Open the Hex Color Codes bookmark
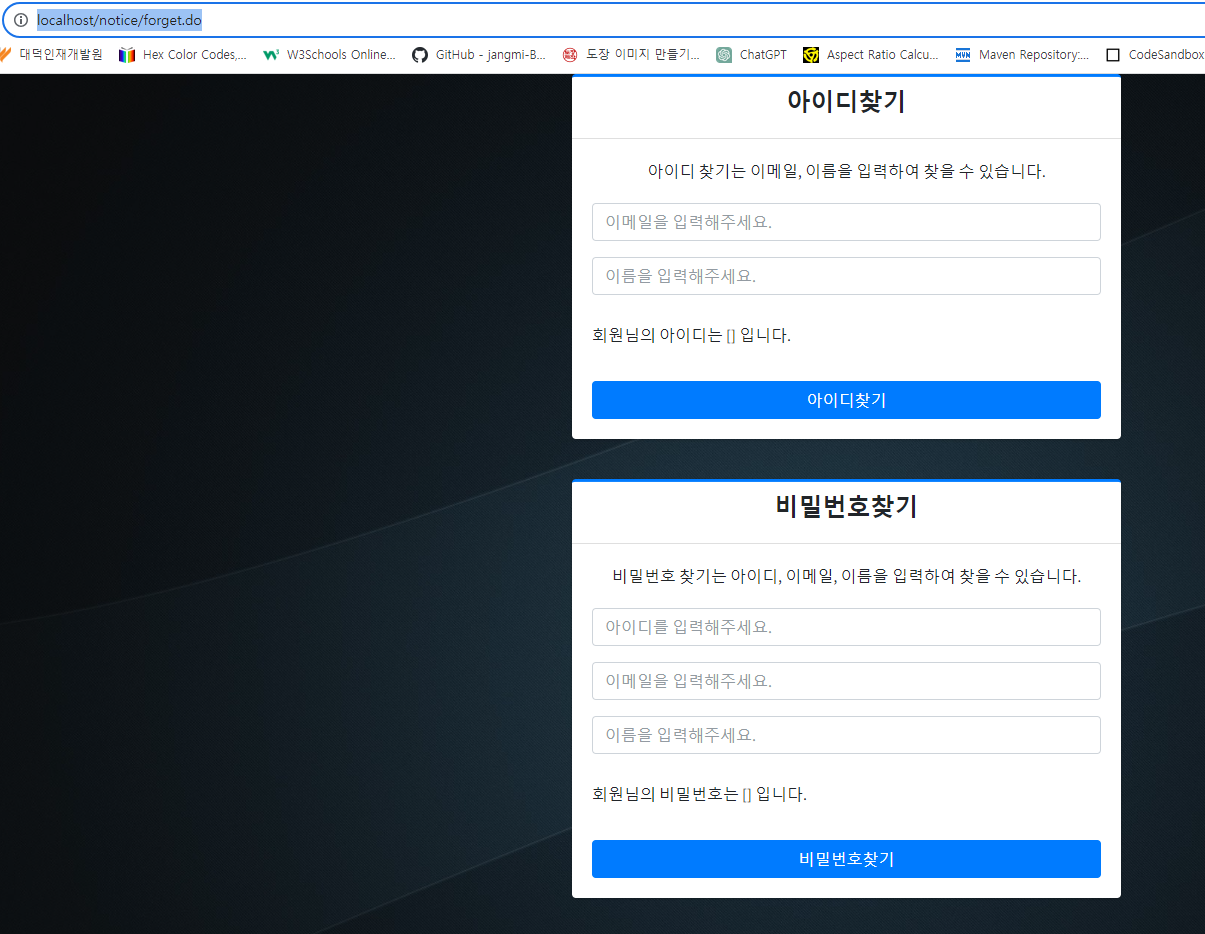Viewport: 1205px width, 934px height. 183,55
